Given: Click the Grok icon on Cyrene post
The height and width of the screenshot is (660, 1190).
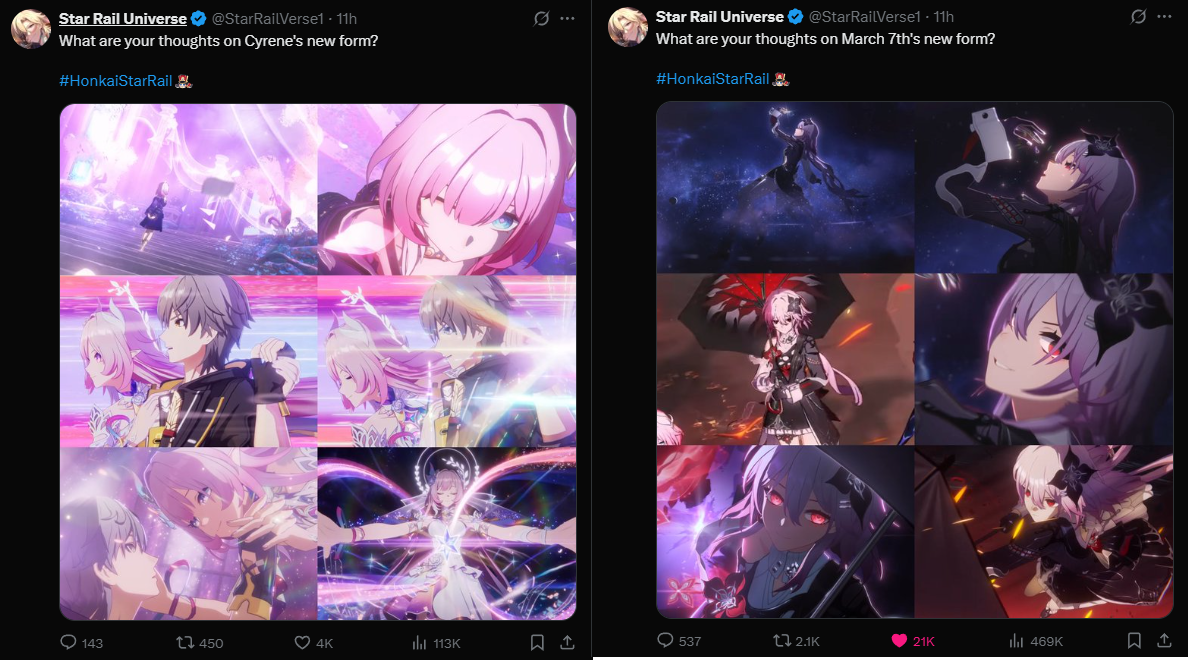Looking at the screenshot, I should pyautogui.click(x=541, y=18).
